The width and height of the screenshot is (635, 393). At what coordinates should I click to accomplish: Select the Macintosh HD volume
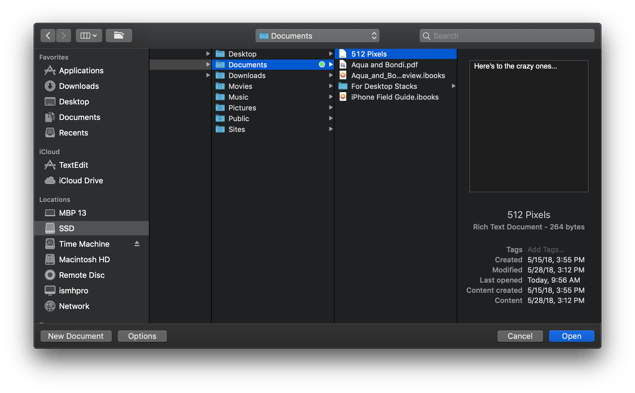(92, 259)
